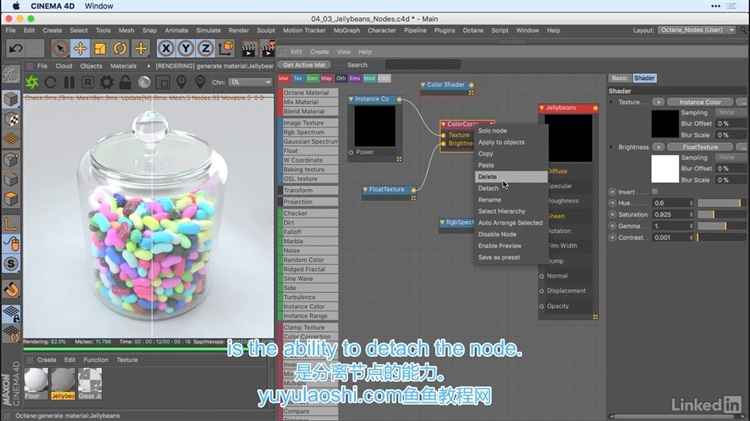Restart render with the circular arrow icon

50,82
